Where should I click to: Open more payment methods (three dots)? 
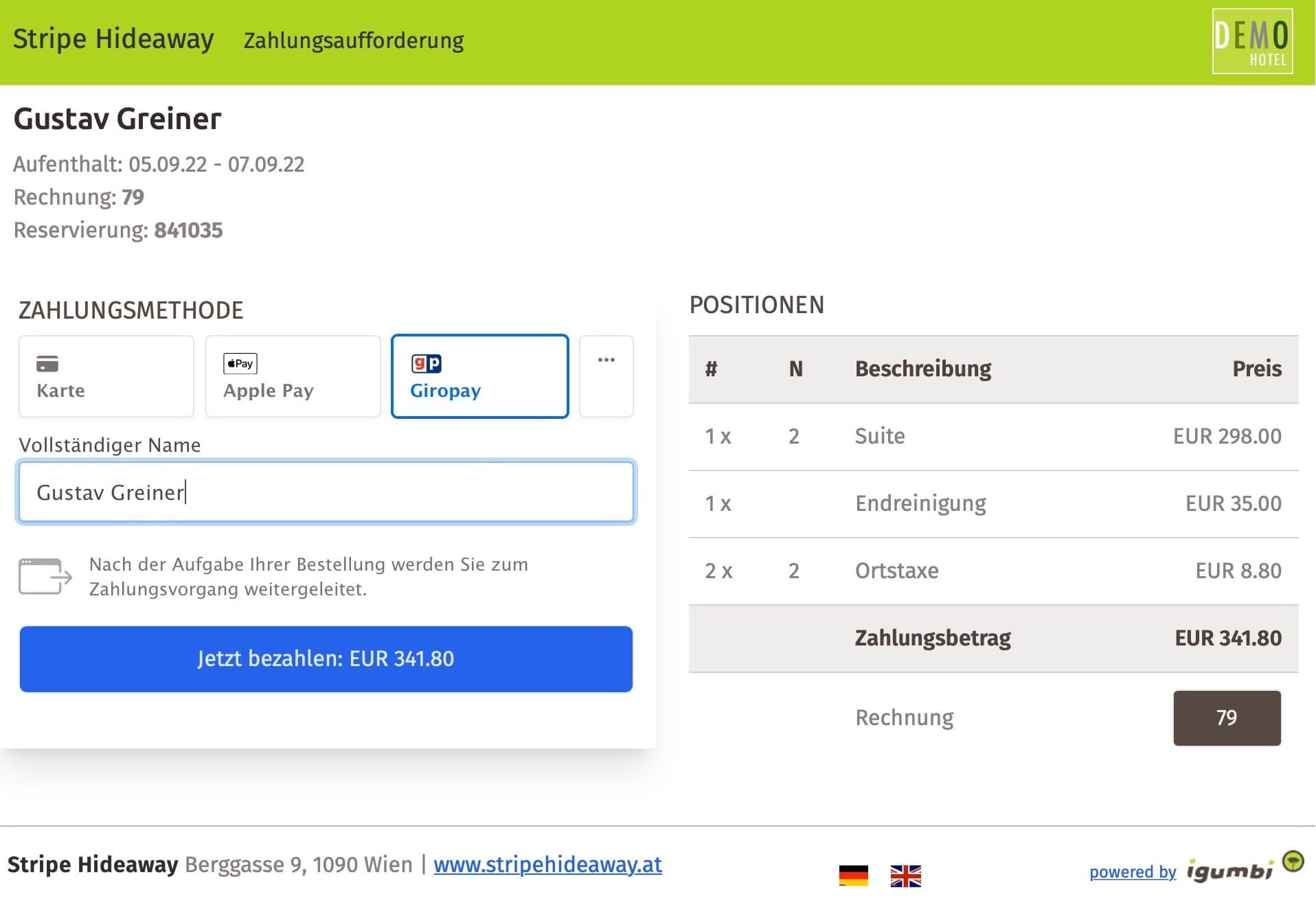[606, 376]
